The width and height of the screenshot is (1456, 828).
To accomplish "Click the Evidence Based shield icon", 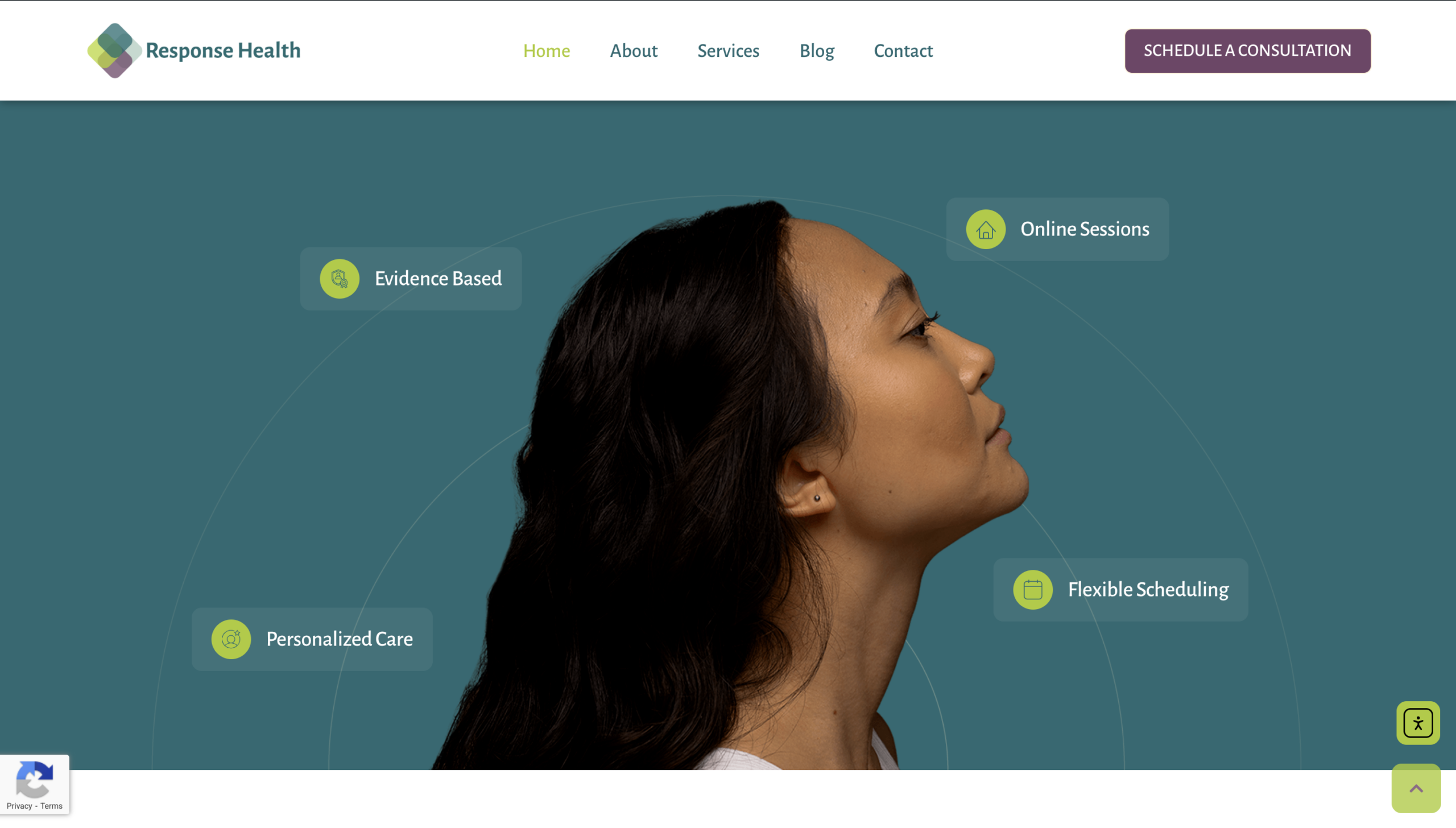I will tap(340, 279).
